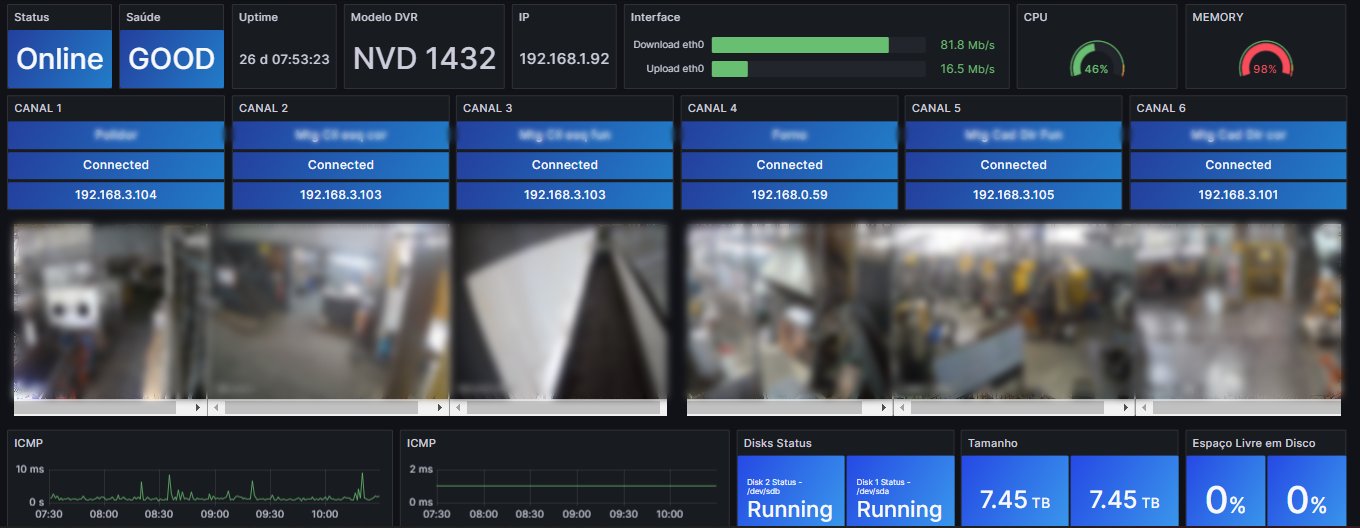1360x528 pixels.
Task: Click the Upload eth0 bar gauge
Action: (818, 69)
